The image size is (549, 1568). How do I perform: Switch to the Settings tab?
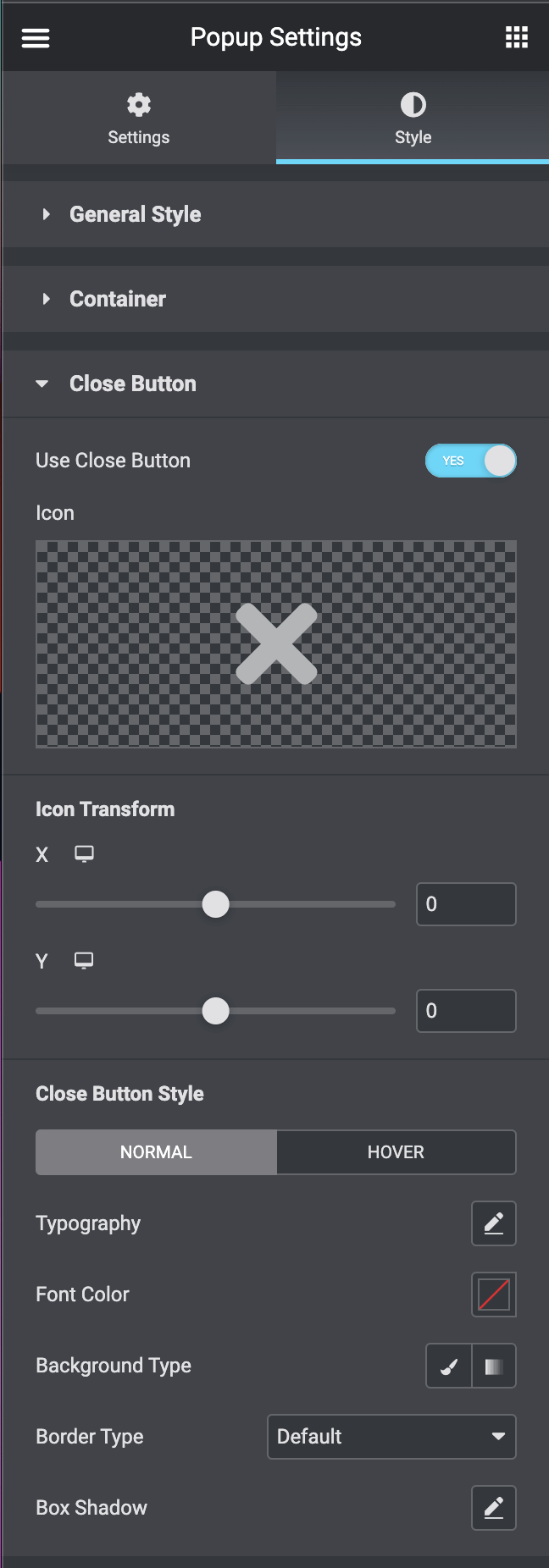click(x=138, y=119)
